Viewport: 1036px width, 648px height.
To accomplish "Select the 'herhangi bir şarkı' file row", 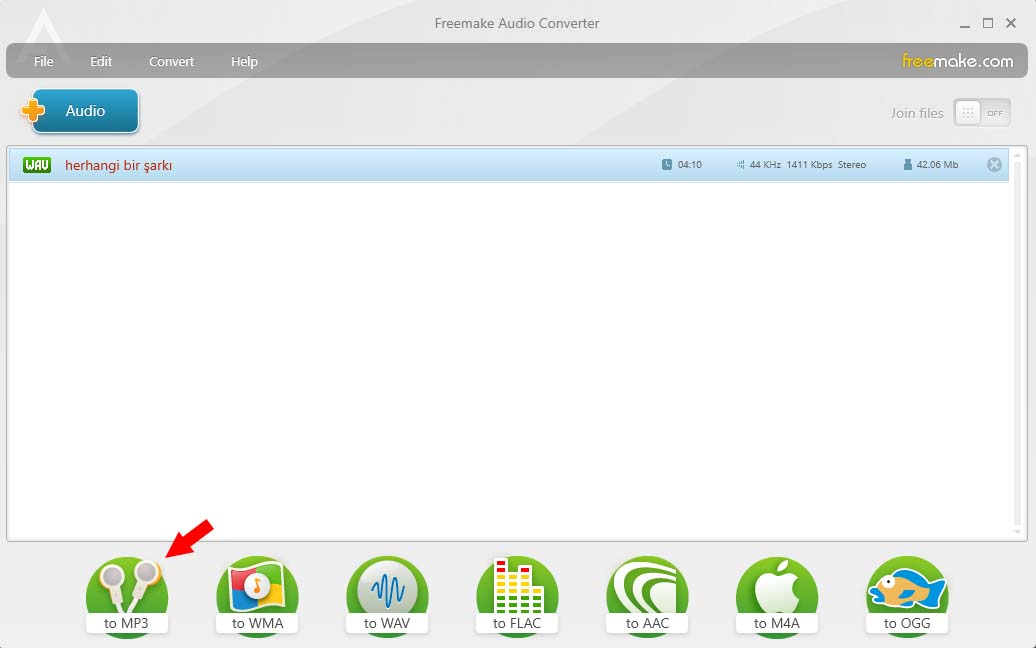I will pyautogui.click(x=400, y=165).
